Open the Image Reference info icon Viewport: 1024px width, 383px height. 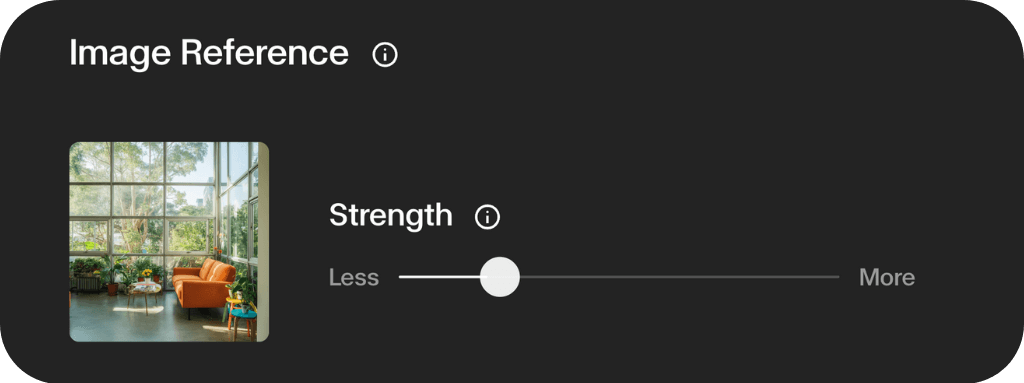click(x=385, y=55)
